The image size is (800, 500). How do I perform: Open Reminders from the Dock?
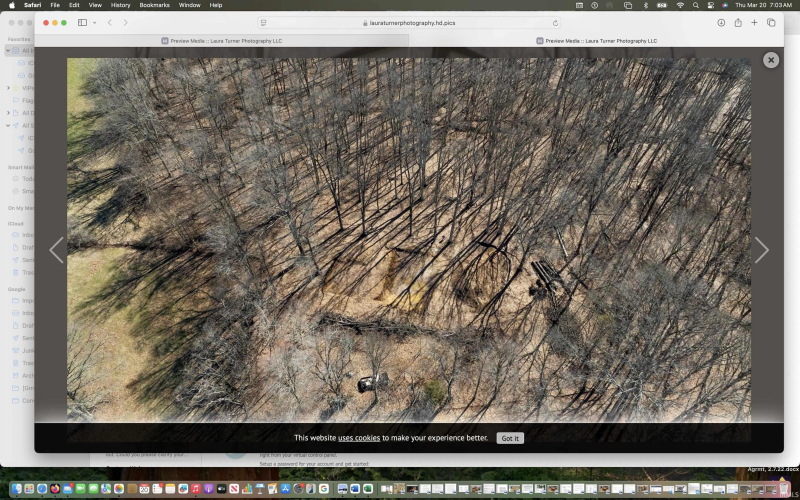[x=157, y=489]
